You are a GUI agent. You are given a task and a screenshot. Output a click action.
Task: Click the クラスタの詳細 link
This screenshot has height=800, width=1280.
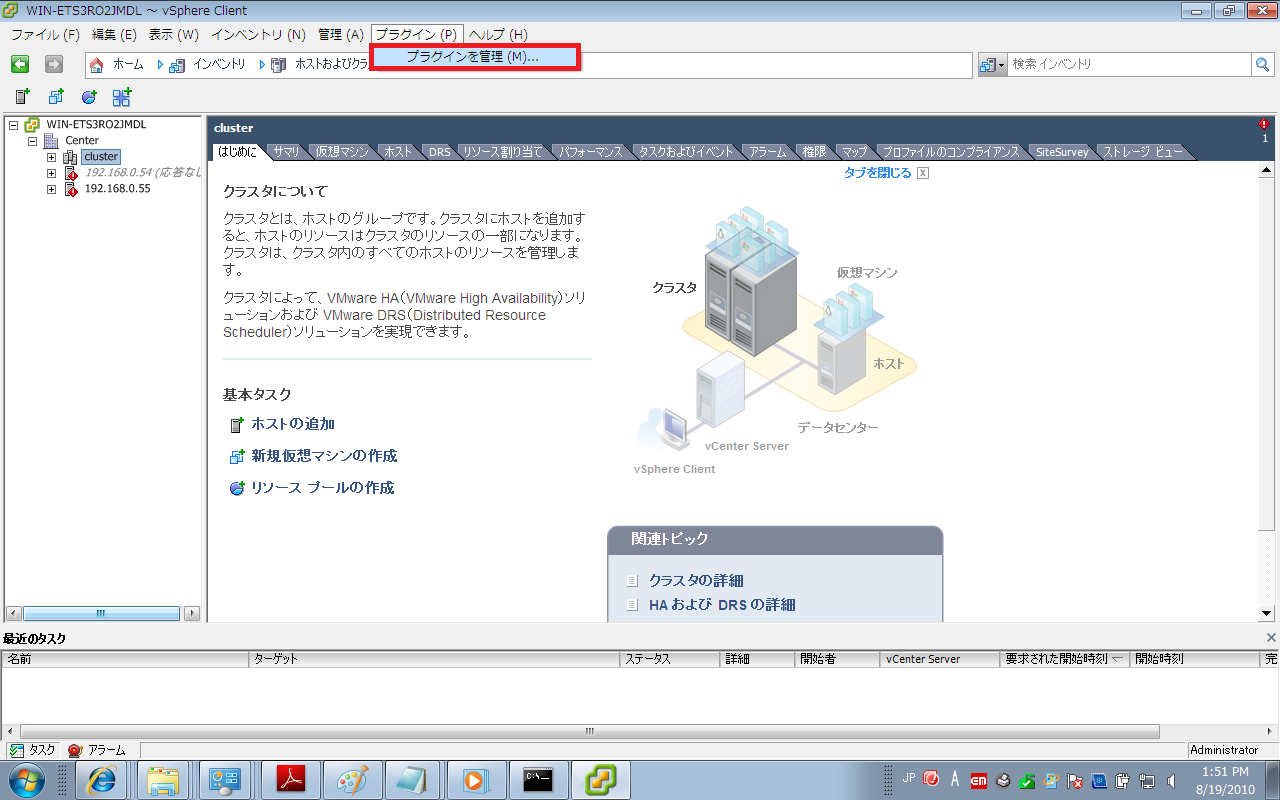click(x=696, y=581)
